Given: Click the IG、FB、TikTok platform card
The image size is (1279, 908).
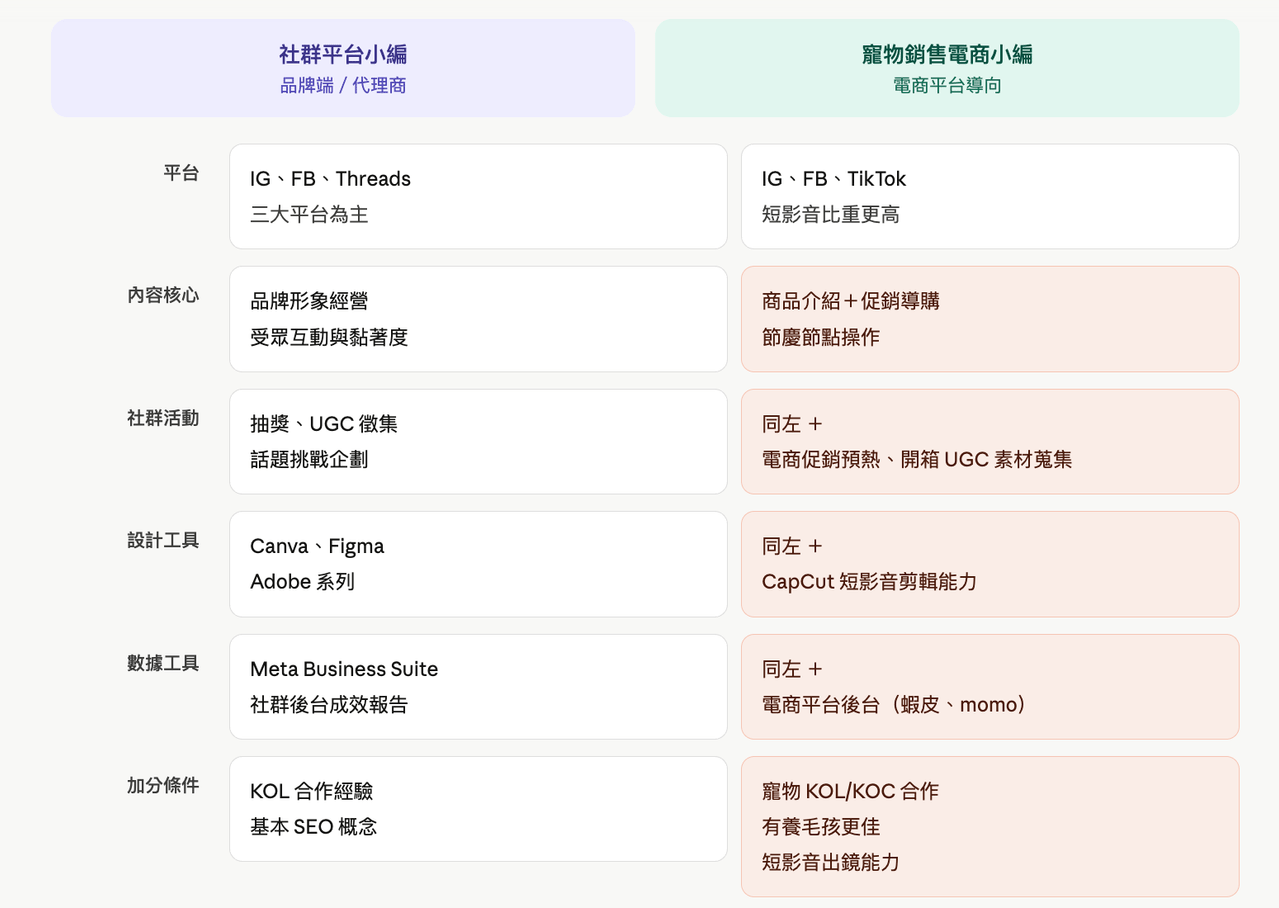Looking at the screenshot, I should [x=990, y=196].
